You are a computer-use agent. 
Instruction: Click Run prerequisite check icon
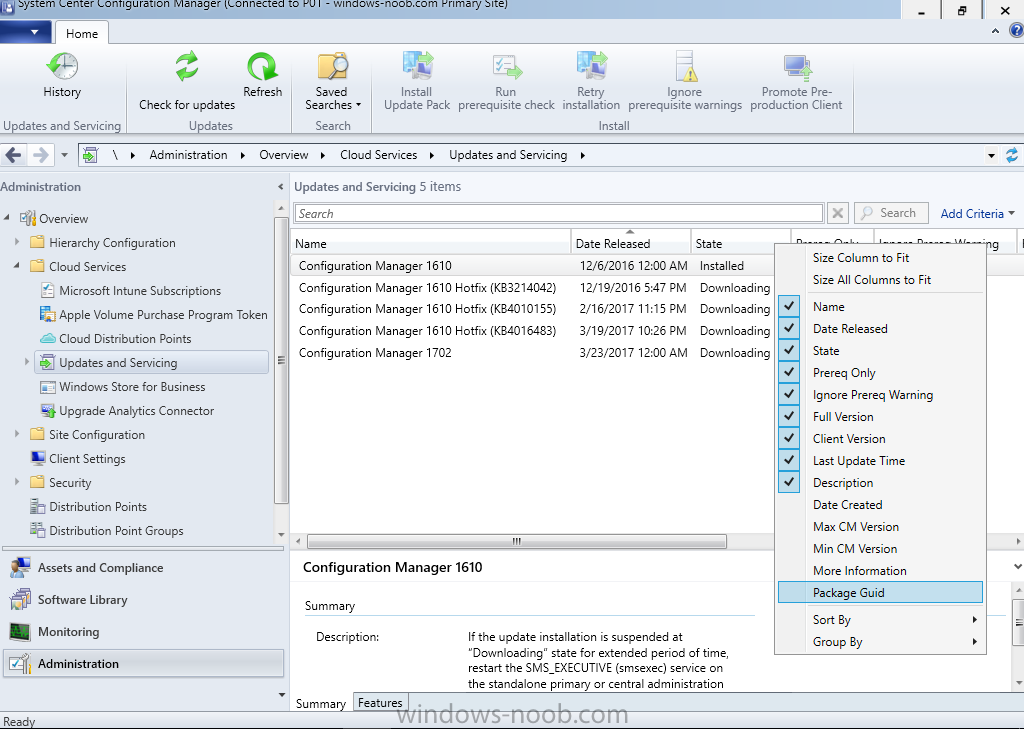click(x=506, y=67)
